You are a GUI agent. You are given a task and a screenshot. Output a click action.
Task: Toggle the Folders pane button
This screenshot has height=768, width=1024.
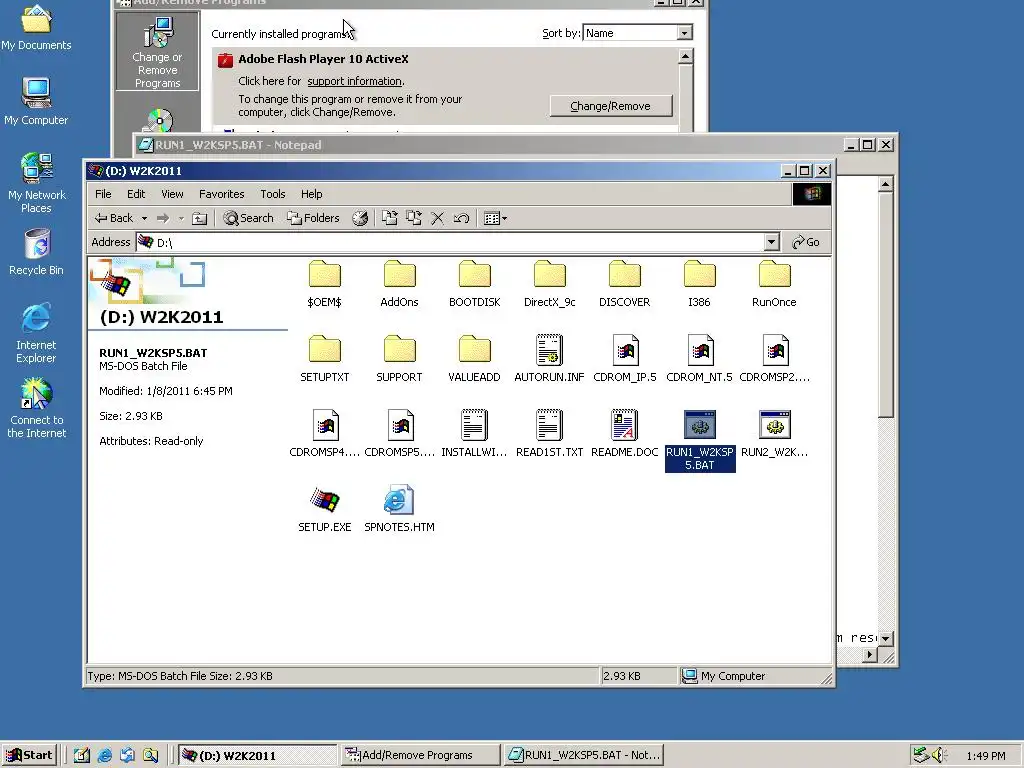(x=313, y=219)
